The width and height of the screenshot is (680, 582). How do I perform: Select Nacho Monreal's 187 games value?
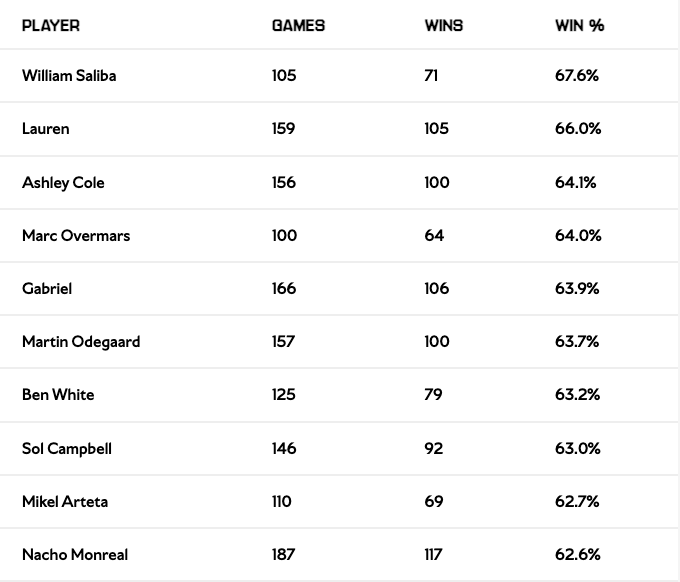(x=284, y=555)
